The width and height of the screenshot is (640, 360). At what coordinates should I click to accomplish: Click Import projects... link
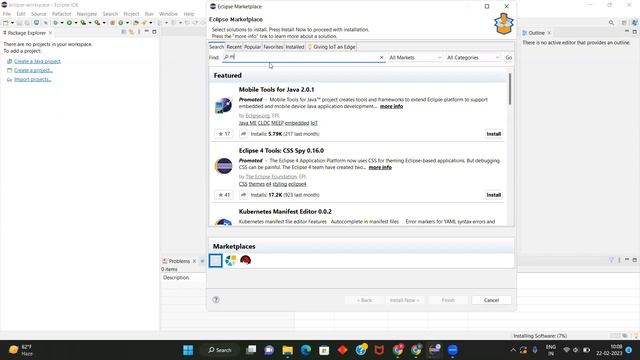click(33, 79)
